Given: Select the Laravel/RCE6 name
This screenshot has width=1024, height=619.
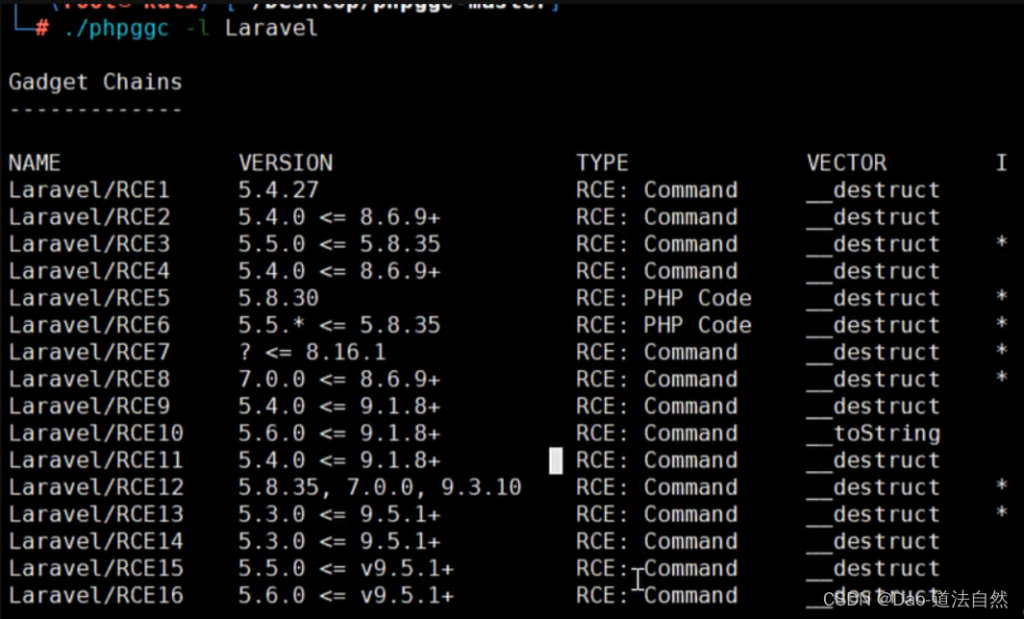Looking at the screenshot, I should click(89, 325).
